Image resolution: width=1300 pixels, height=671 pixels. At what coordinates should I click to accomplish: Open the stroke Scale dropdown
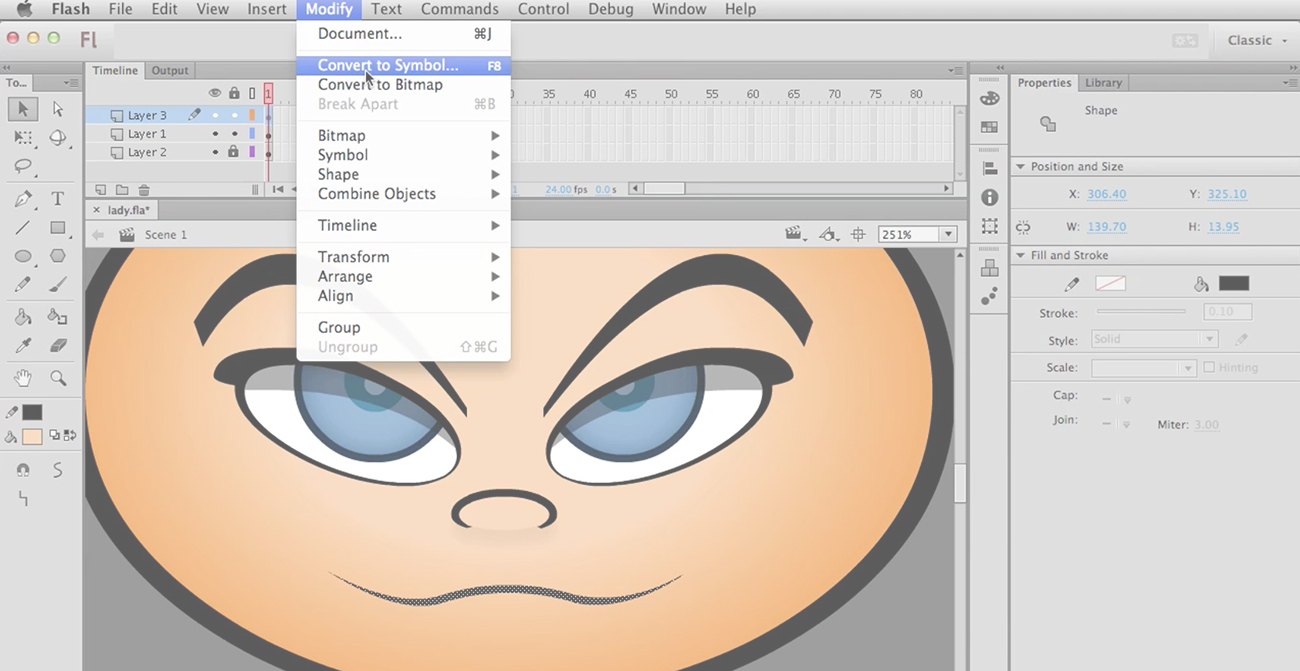(1144, 368)
